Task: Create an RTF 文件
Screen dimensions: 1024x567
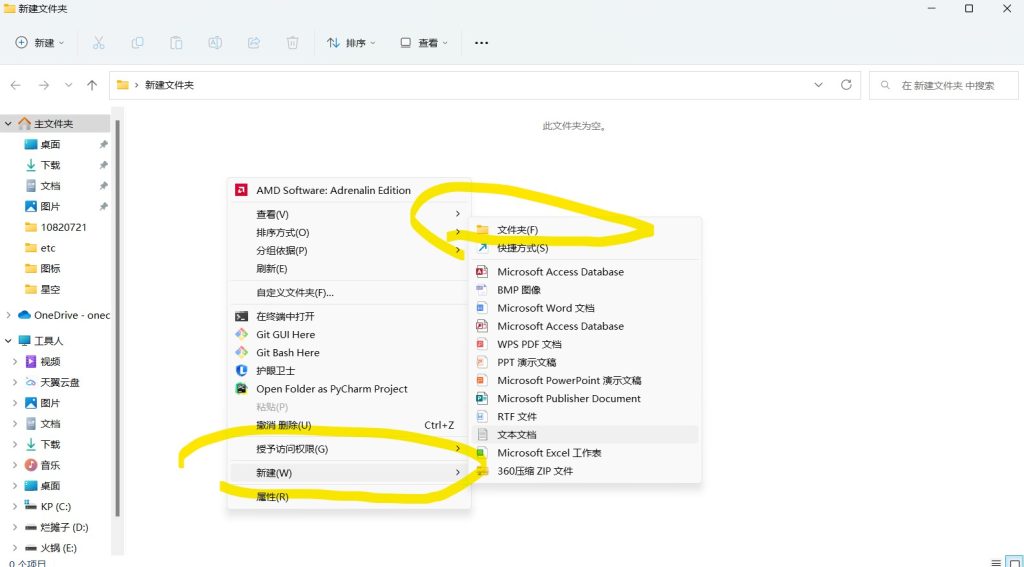Action: click(x=586, y=416)
